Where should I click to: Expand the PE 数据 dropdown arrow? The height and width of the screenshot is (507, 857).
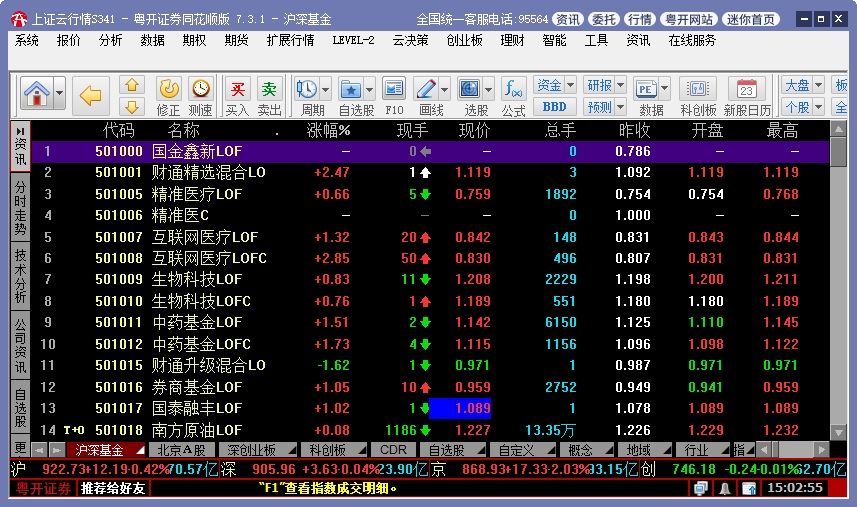(x=665, y=88)
